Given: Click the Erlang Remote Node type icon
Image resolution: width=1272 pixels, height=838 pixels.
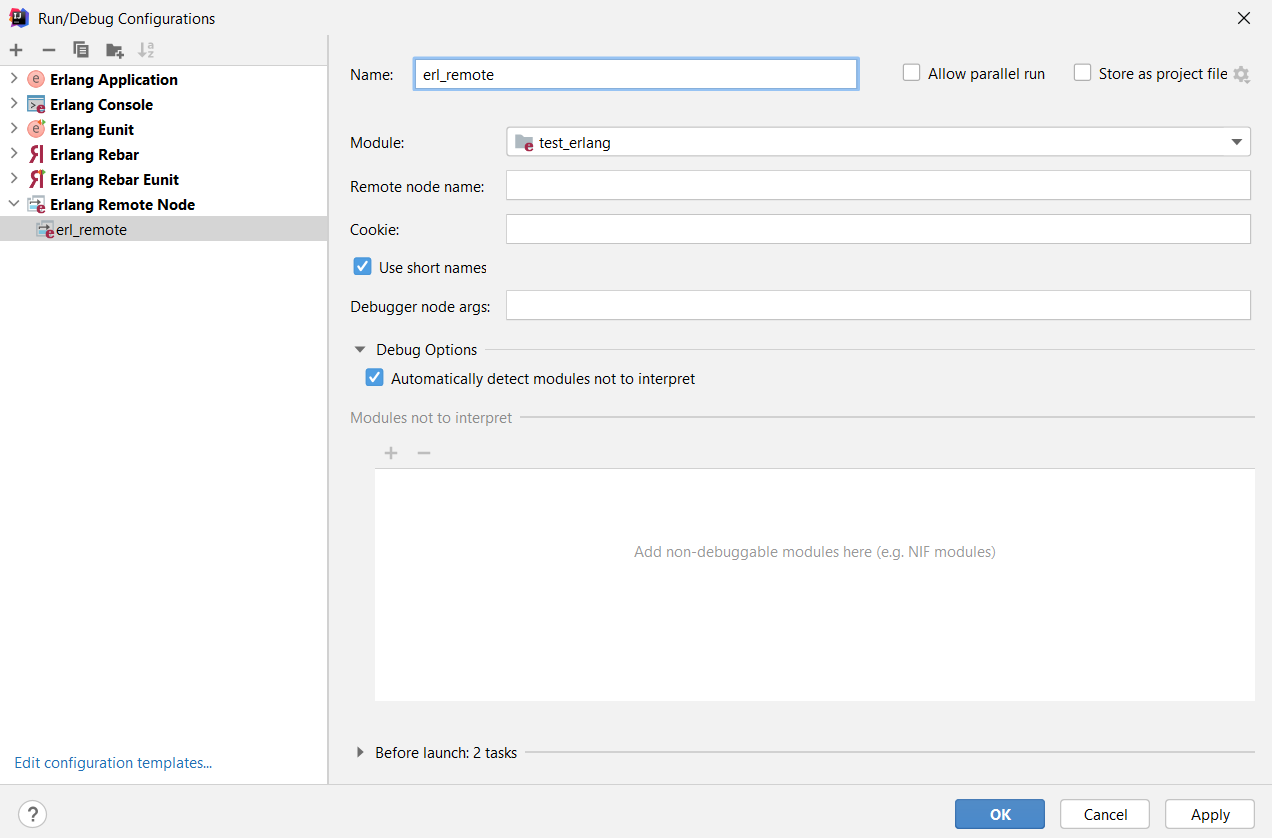Looking at the screenshot, I should coord(36,204).
